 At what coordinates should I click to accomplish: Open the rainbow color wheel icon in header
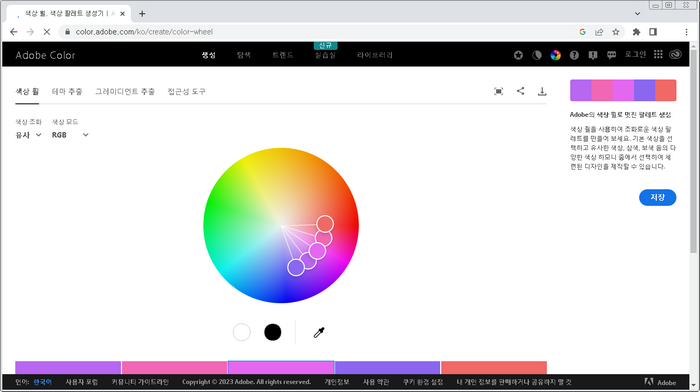coord(555,55)
